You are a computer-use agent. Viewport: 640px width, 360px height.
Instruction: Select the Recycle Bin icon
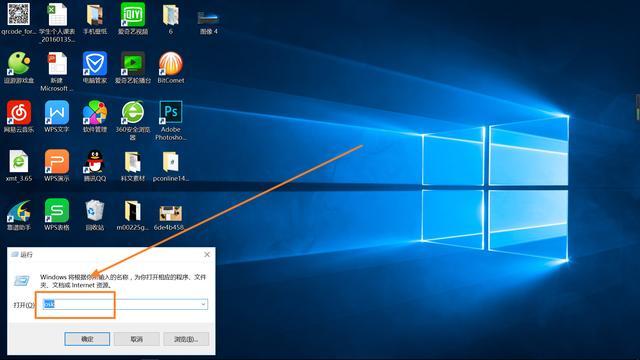tap(95, 211)
